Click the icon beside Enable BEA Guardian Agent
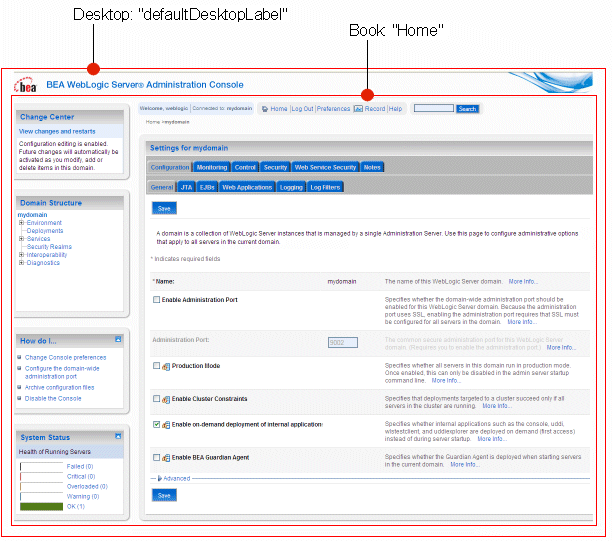 [166, 458]
